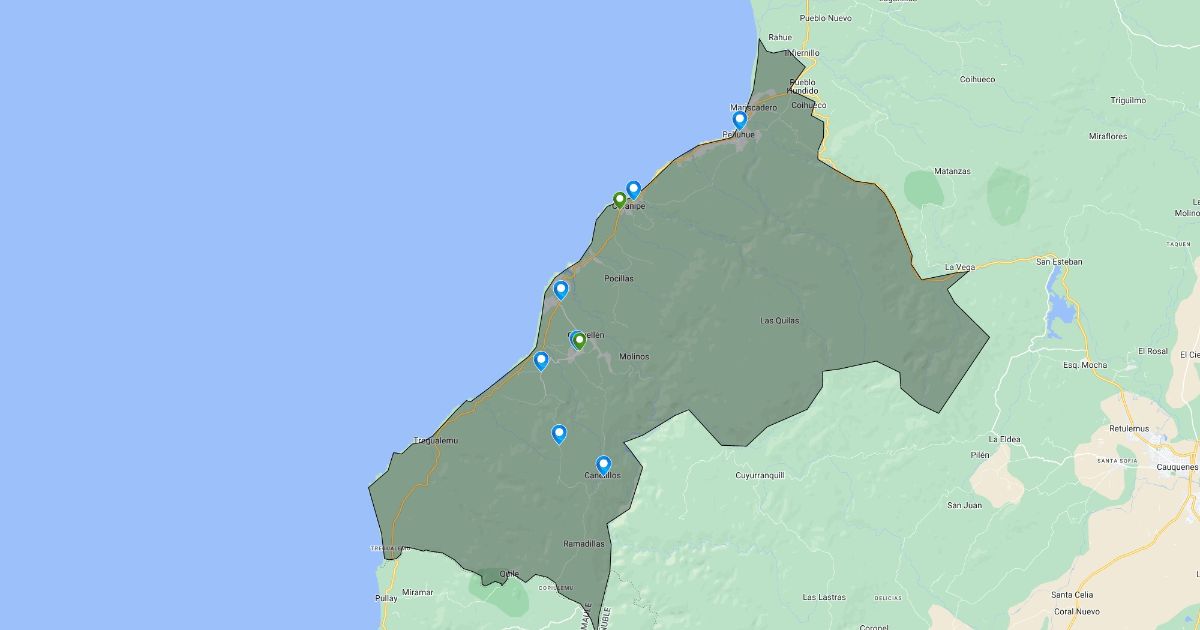This screenshot has width=1200, height=630.
Task: Select the La Vega place label
Action: [960, 267]
